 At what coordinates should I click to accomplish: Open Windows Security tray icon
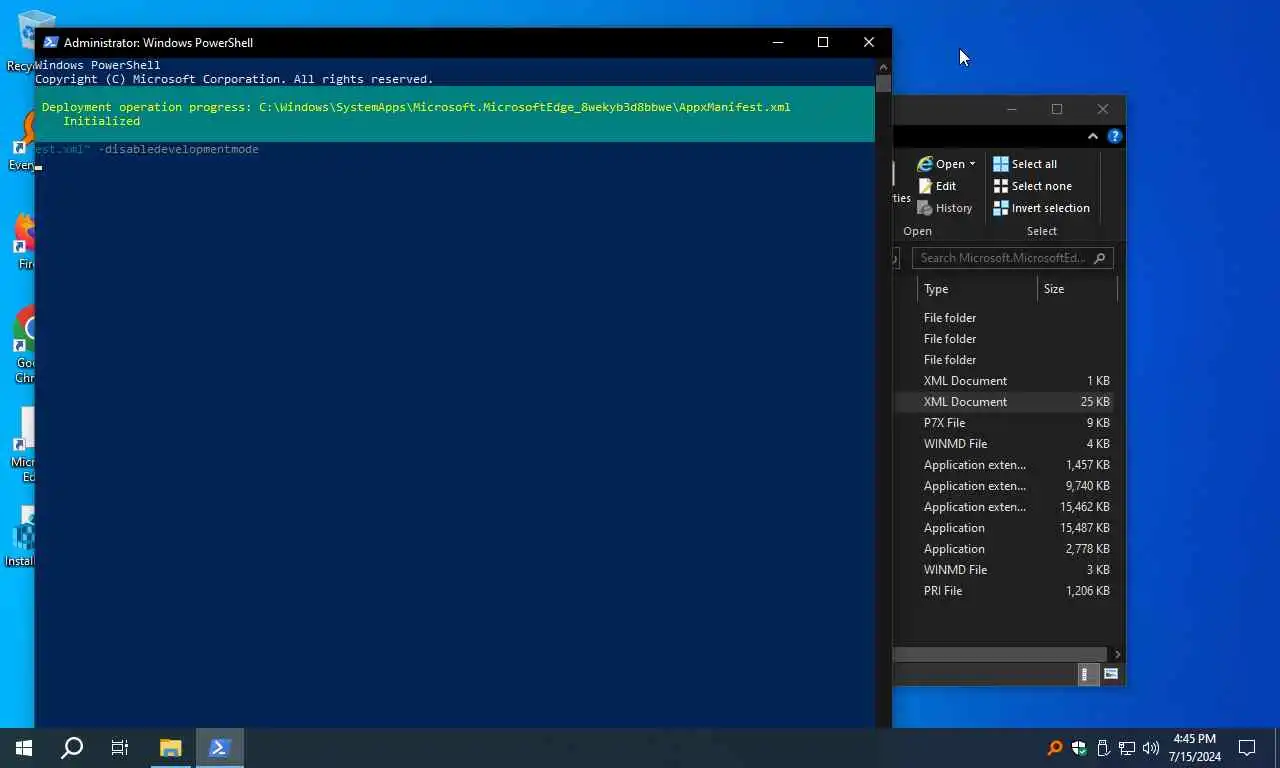pyautogui.click(x=1079, y=748)
